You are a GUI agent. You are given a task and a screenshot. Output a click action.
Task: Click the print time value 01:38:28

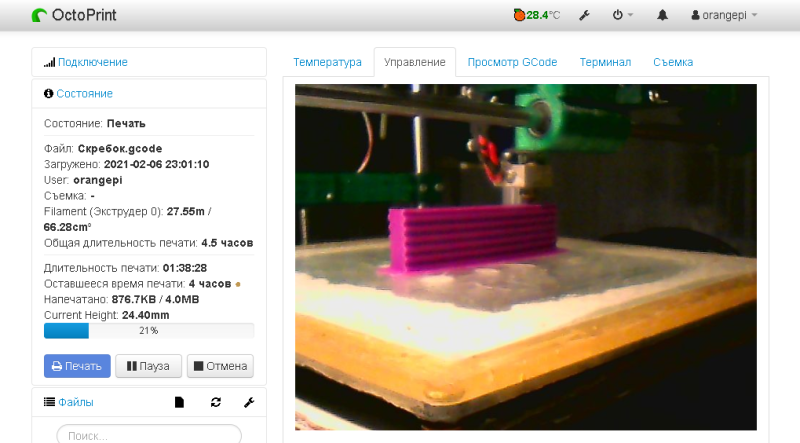point(185,268)
